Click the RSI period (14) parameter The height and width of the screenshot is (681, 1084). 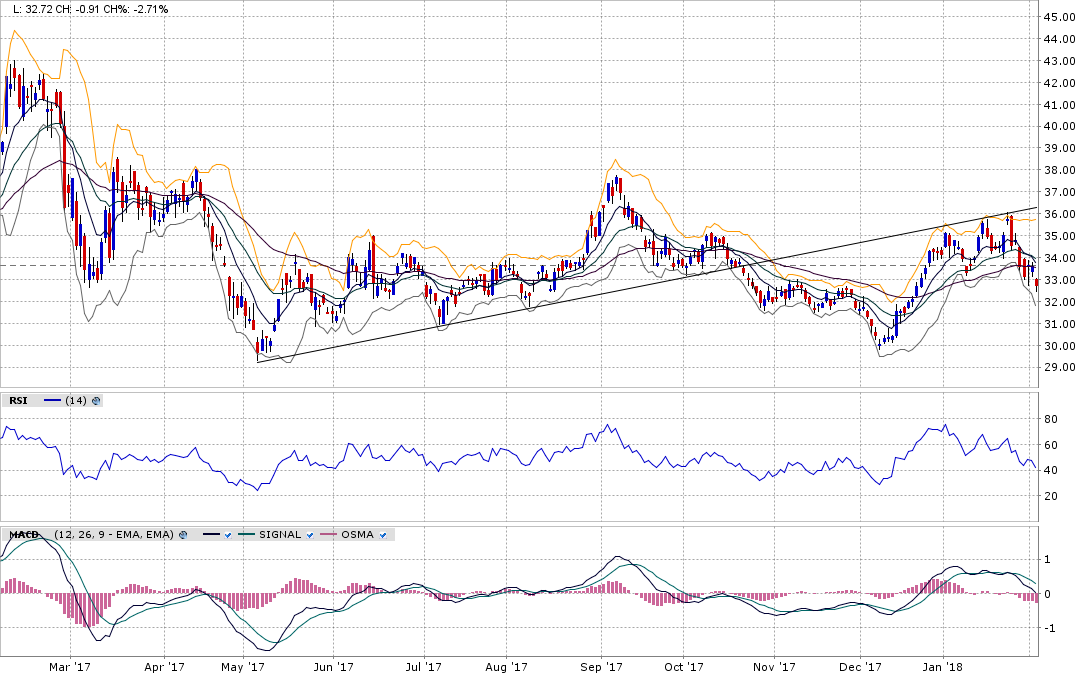pyautogui.click(x=76, y=401)
